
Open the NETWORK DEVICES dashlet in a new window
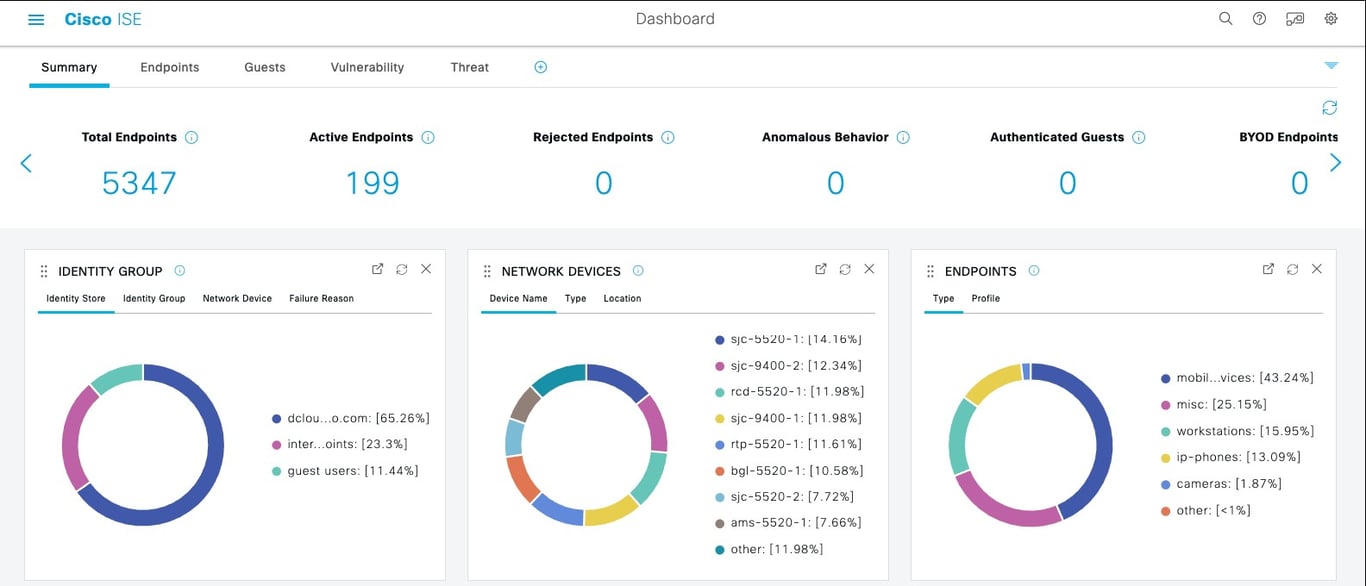820,268
